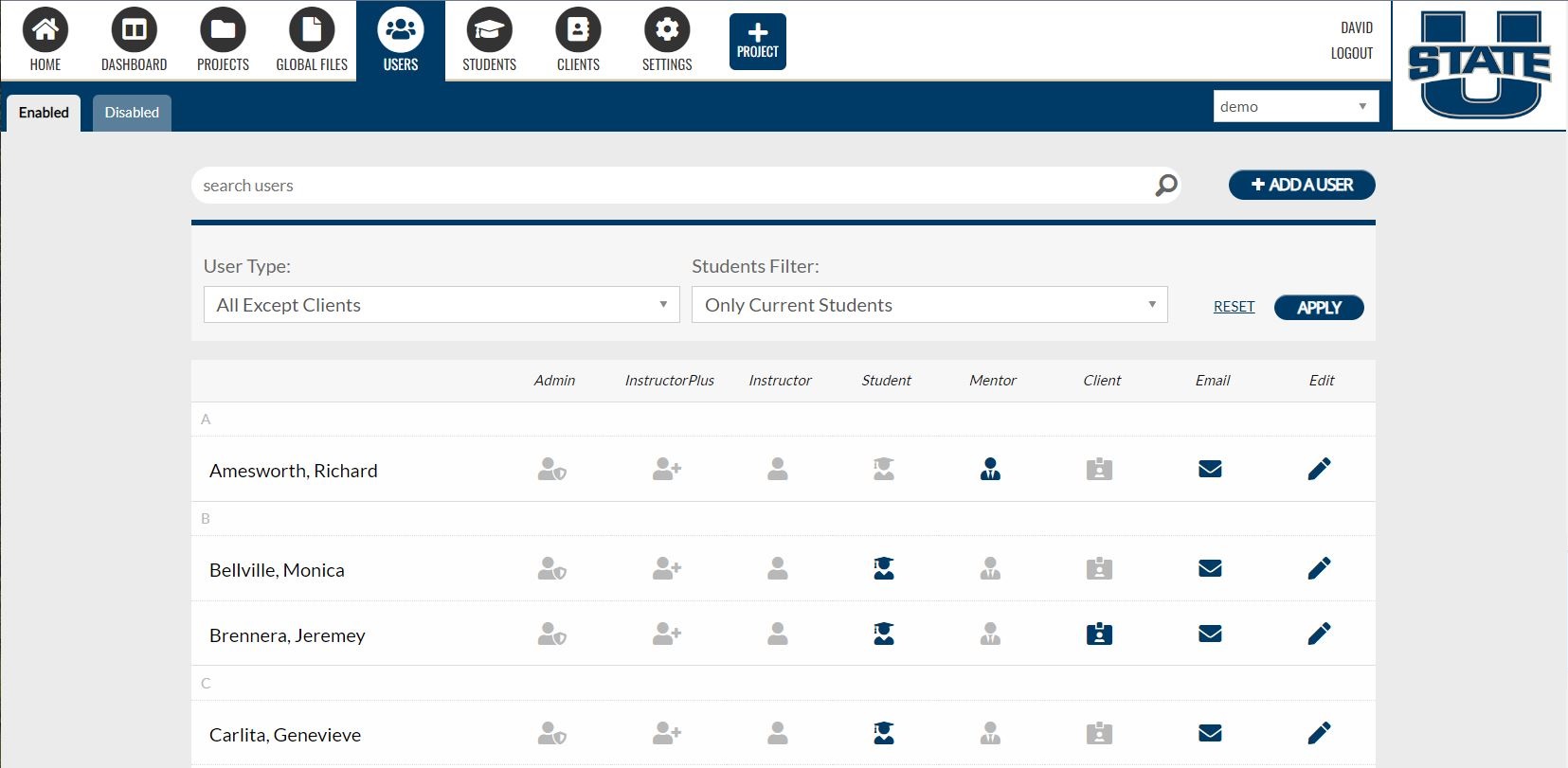Open the Settings gear
Viewport: 1568px width, 768px height.
(667, 41)
